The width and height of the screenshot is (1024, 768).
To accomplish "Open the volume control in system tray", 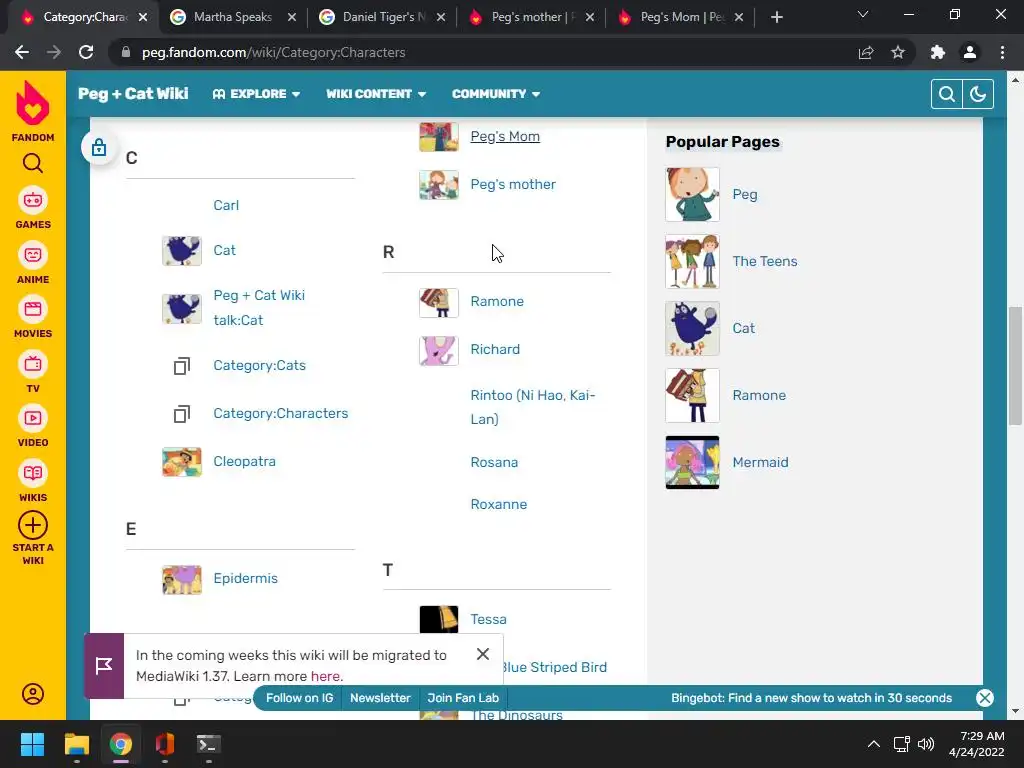I will pos(926,744).
